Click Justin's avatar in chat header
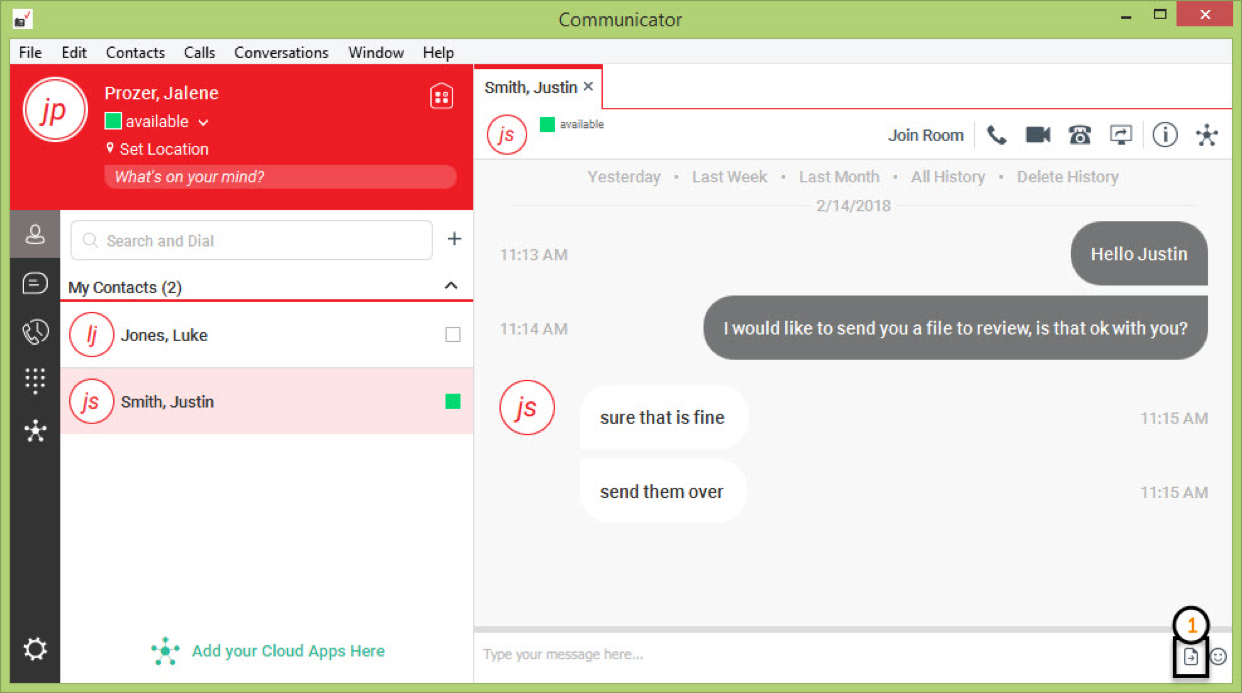This screenshot has width=1242, height=693. coord(507,135)
